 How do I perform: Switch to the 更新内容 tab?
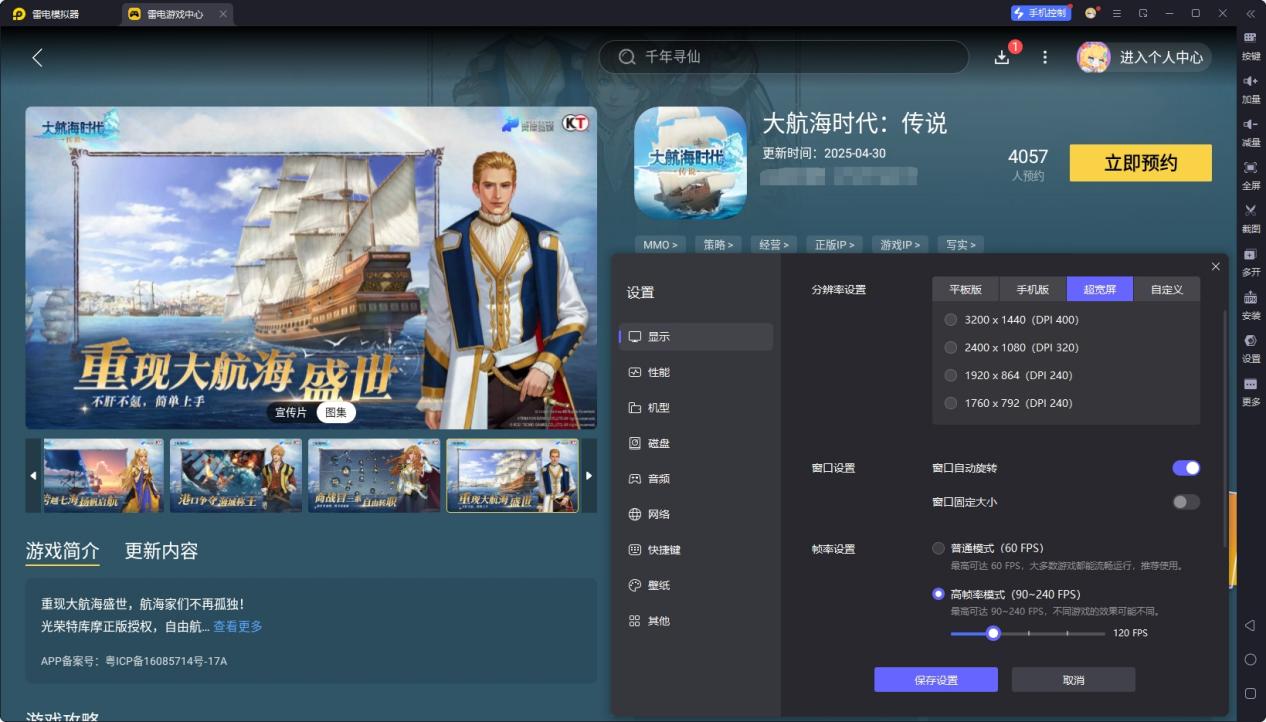point(161,551)
